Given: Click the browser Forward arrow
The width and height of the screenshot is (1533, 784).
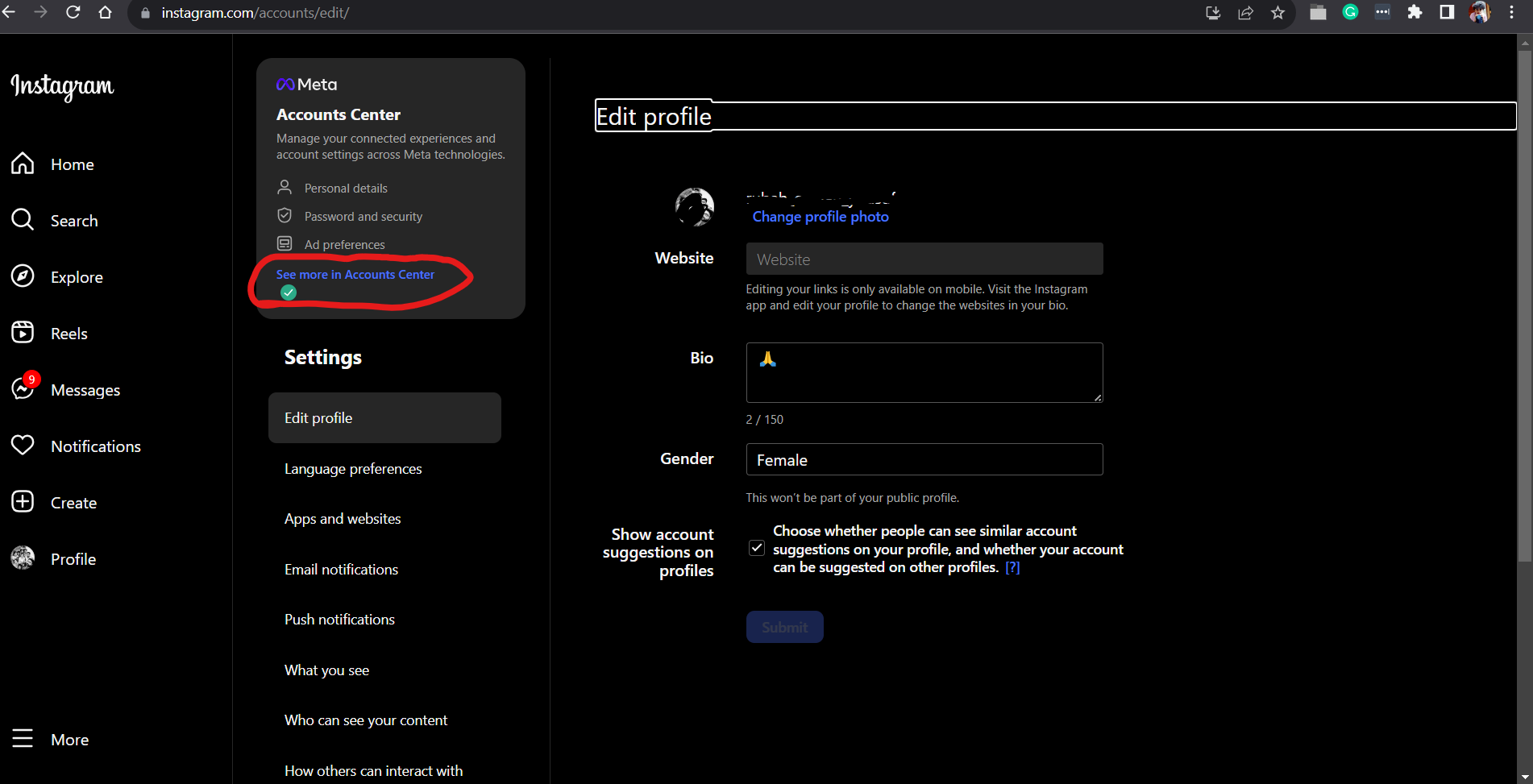Looking at the screenshot, I should [41, 12].
